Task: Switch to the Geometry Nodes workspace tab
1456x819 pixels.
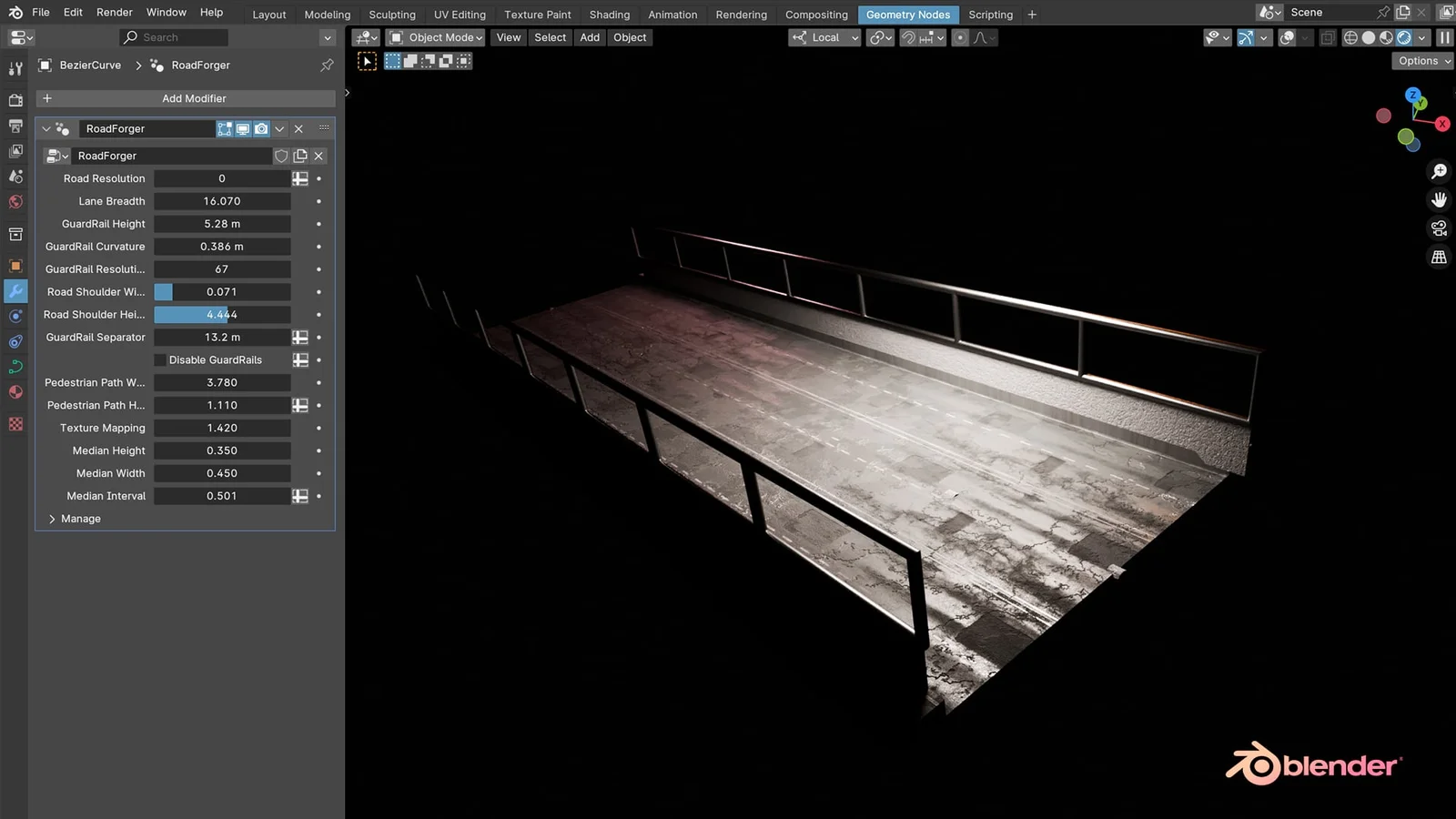Action: pos(908,15)
